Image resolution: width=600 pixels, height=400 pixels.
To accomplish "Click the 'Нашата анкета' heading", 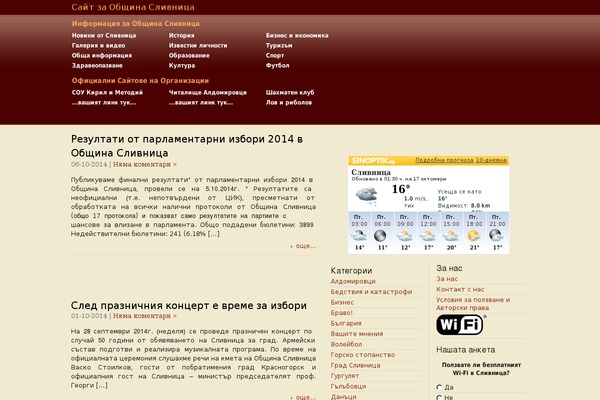I will tap(465, 350).
